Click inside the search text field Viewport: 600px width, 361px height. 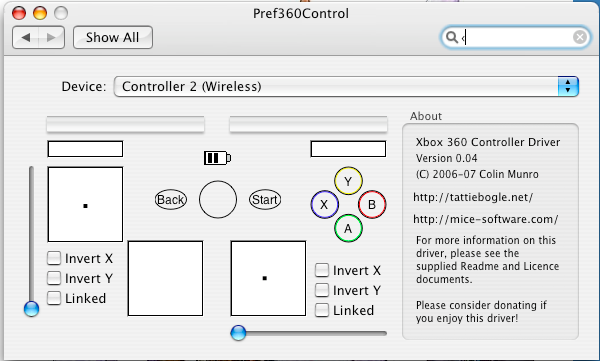tap(517, 37)
